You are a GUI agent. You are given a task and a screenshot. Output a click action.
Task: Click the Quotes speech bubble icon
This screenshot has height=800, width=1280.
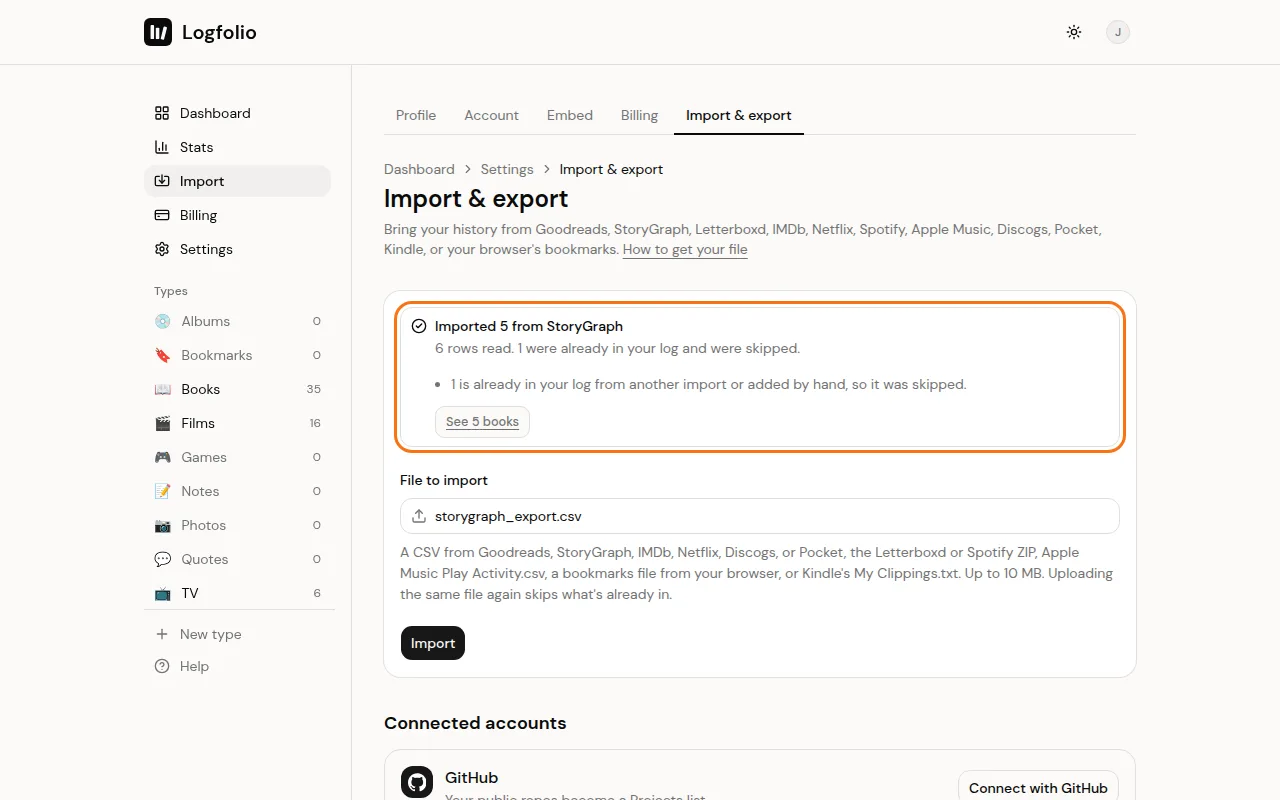click(162, 559)
